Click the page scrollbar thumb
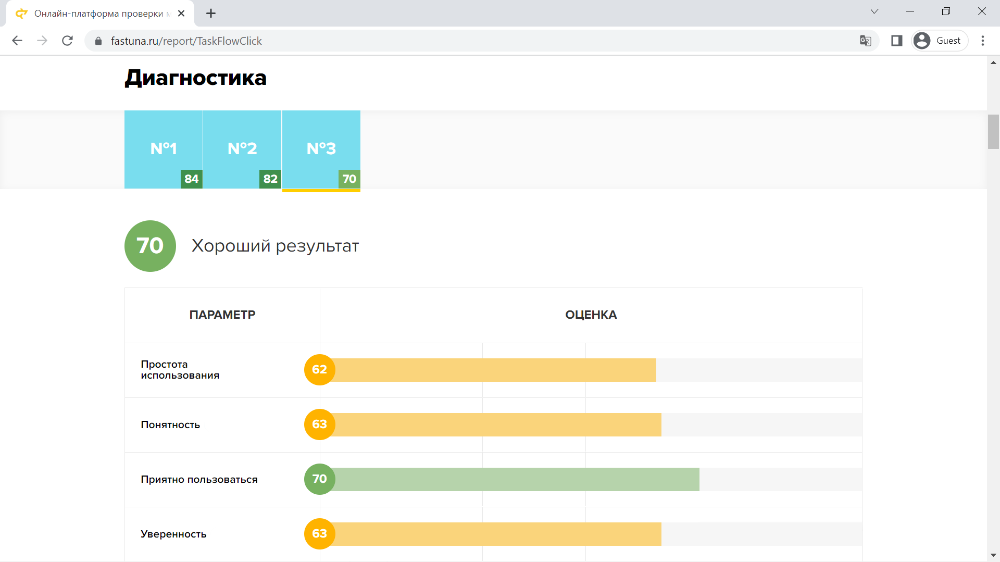The image size is (1000, 562). tap(993, 132)
